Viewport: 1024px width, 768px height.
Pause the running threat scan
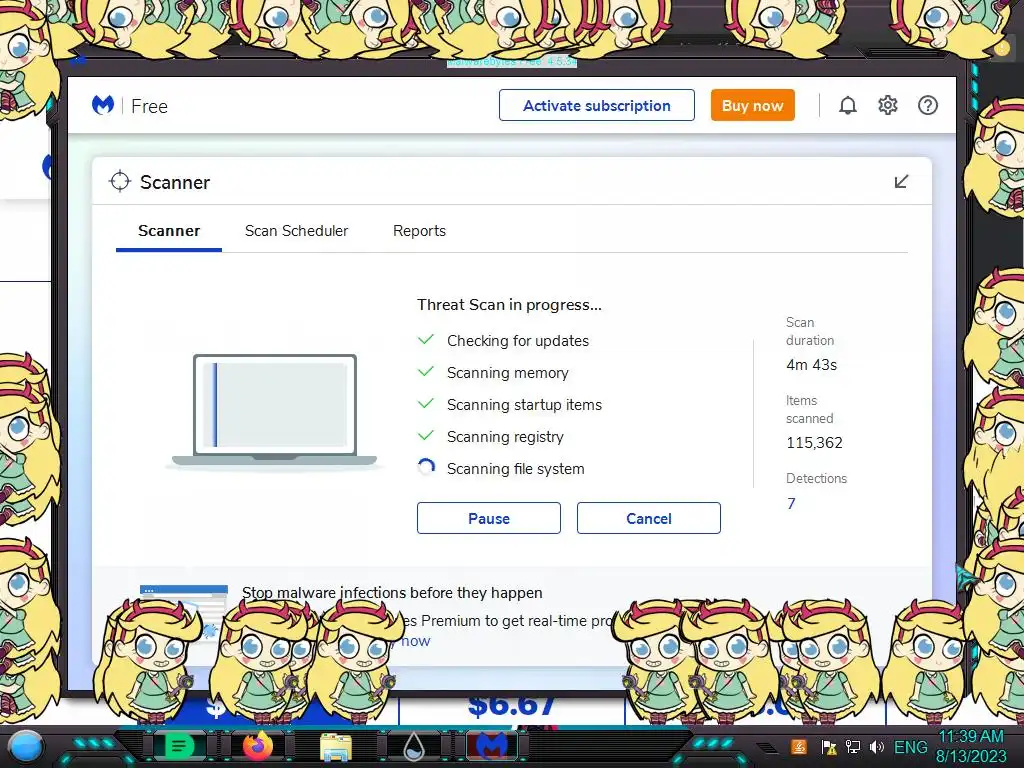(x=488, y=518)
